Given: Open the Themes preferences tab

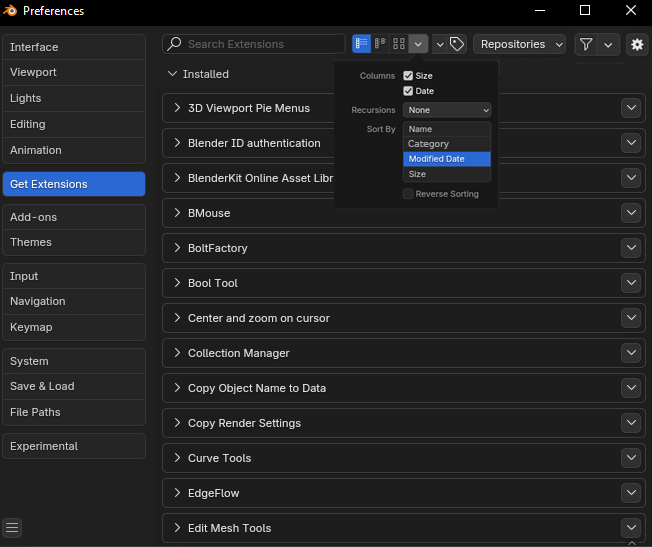Looking at the screenshot, I should 74,242.
